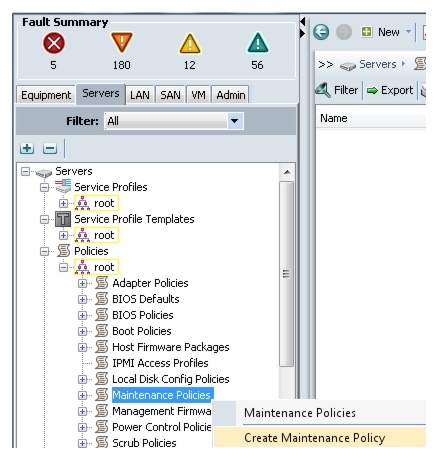
Task: Select the Power Control Policies tree item
Action: tap(161, 427)
